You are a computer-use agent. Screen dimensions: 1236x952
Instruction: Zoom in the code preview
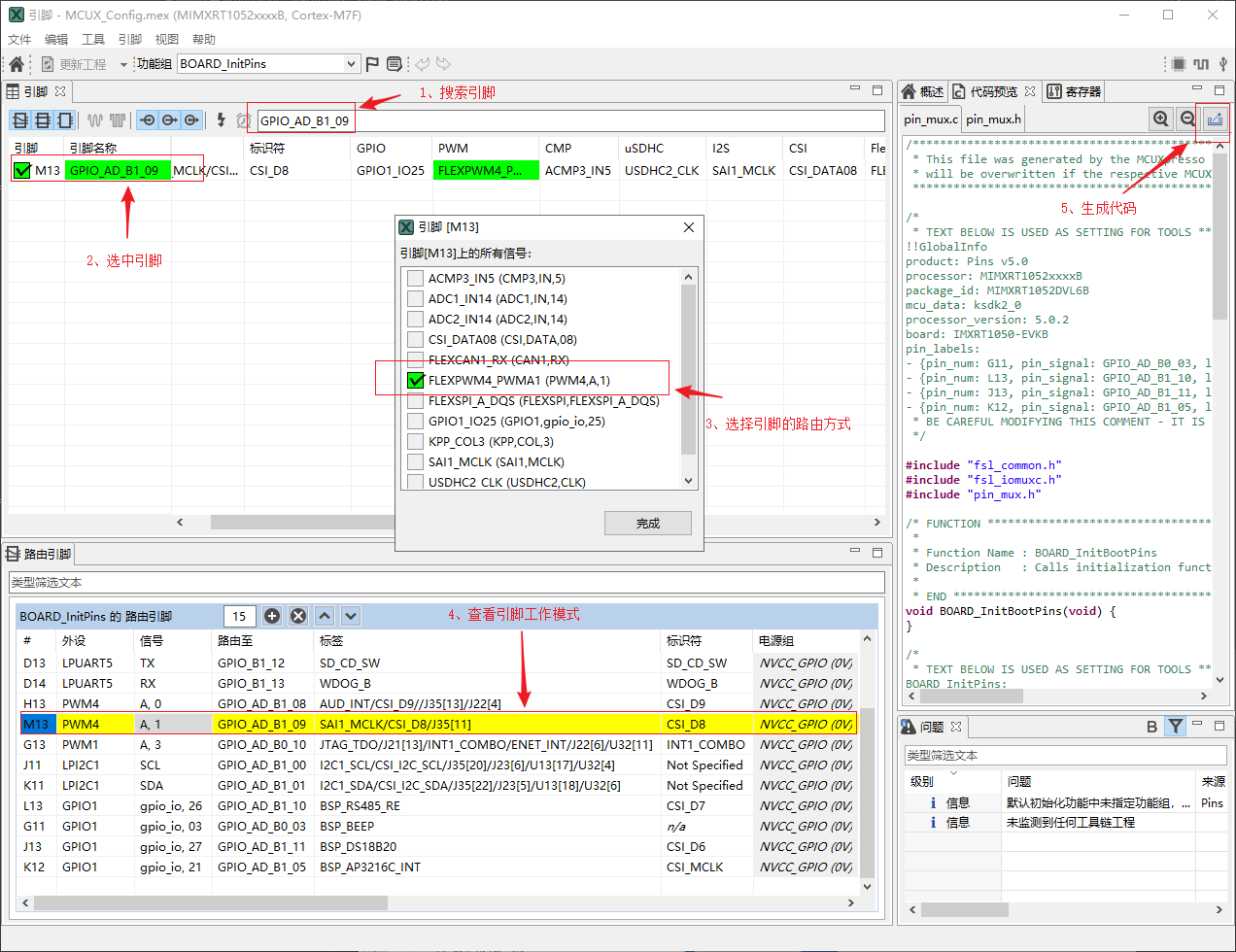tap(1160, 119)
